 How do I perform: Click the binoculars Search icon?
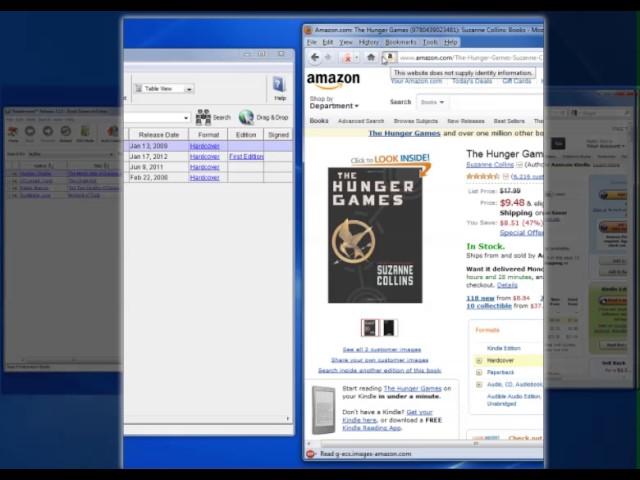(203, 118)
